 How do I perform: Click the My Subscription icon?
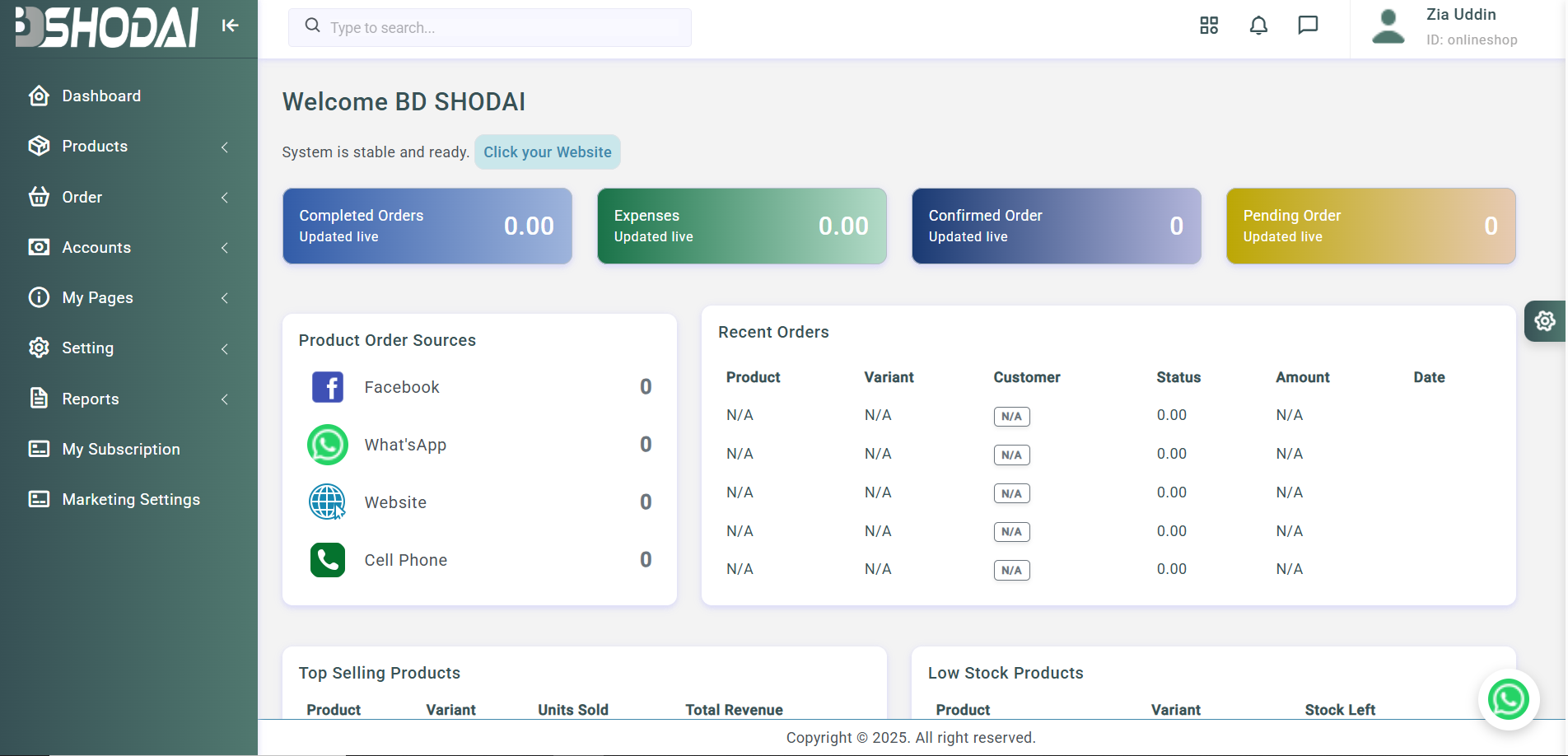point(39,449)
